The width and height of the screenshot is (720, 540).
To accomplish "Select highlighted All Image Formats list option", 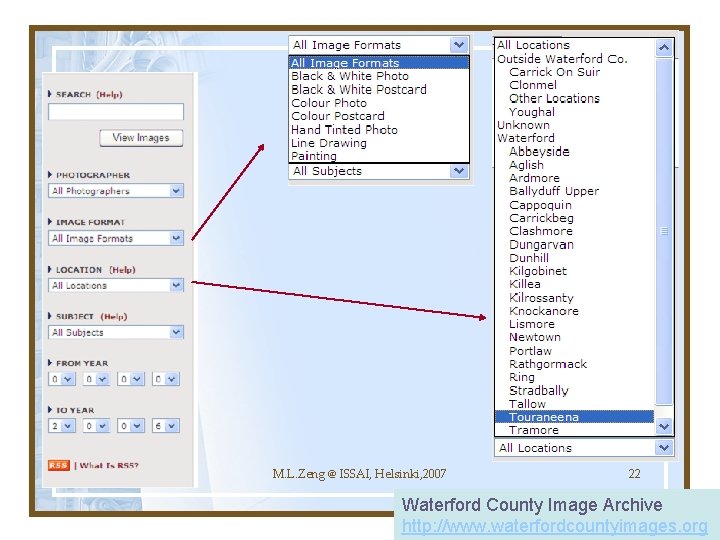I will click(379, 63).
